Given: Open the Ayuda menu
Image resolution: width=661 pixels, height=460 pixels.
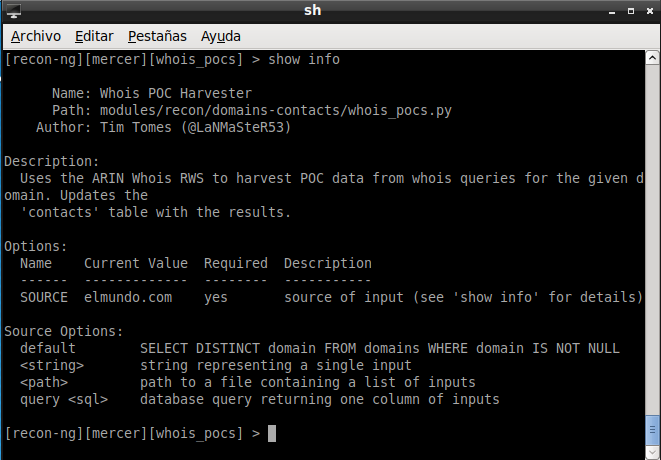Looking at the screenshot, I should point(220,36).
